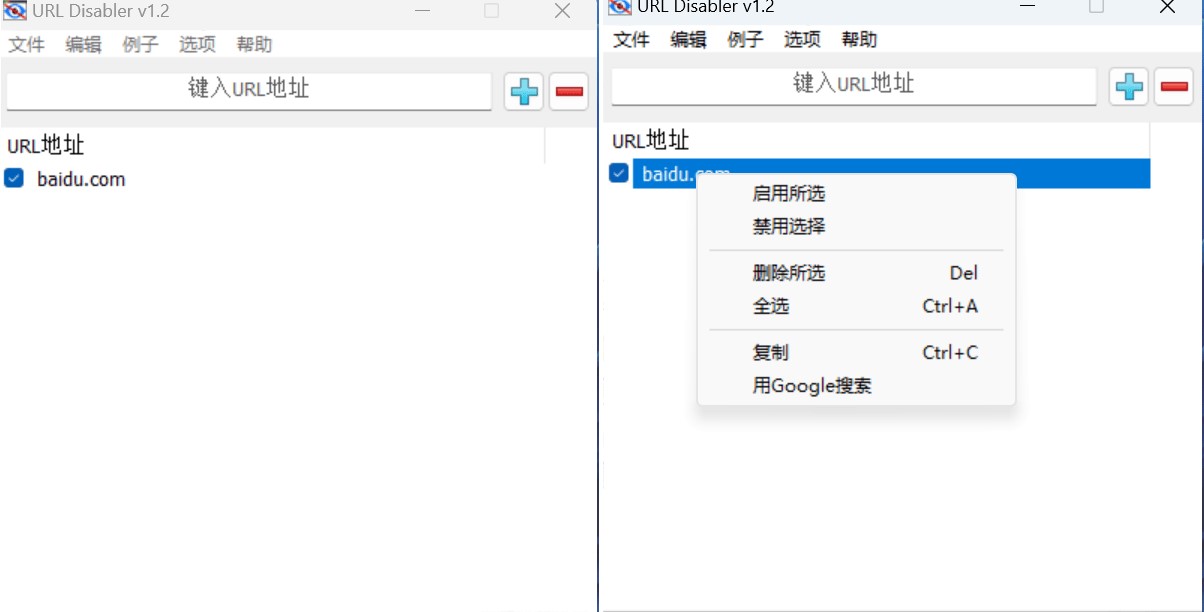The image size is (1204, 612).
Task: Click the blue plus icon in left window
Action: tap(524, 92)
